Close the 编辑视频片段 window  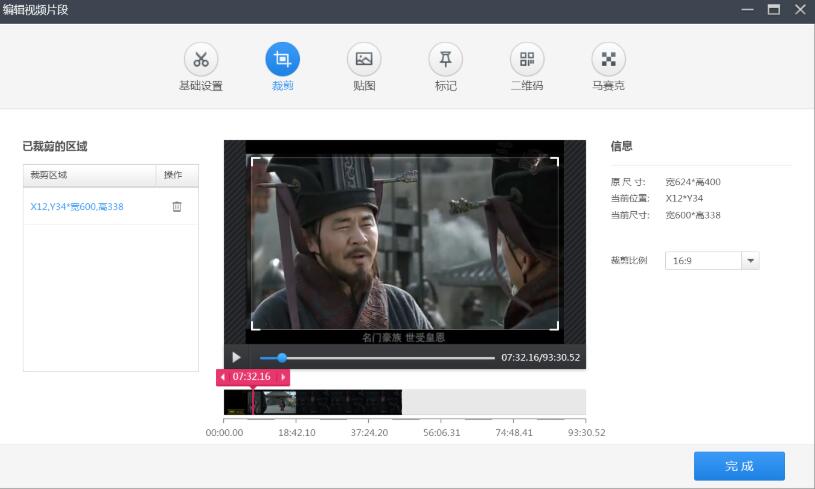pos(800,10)
